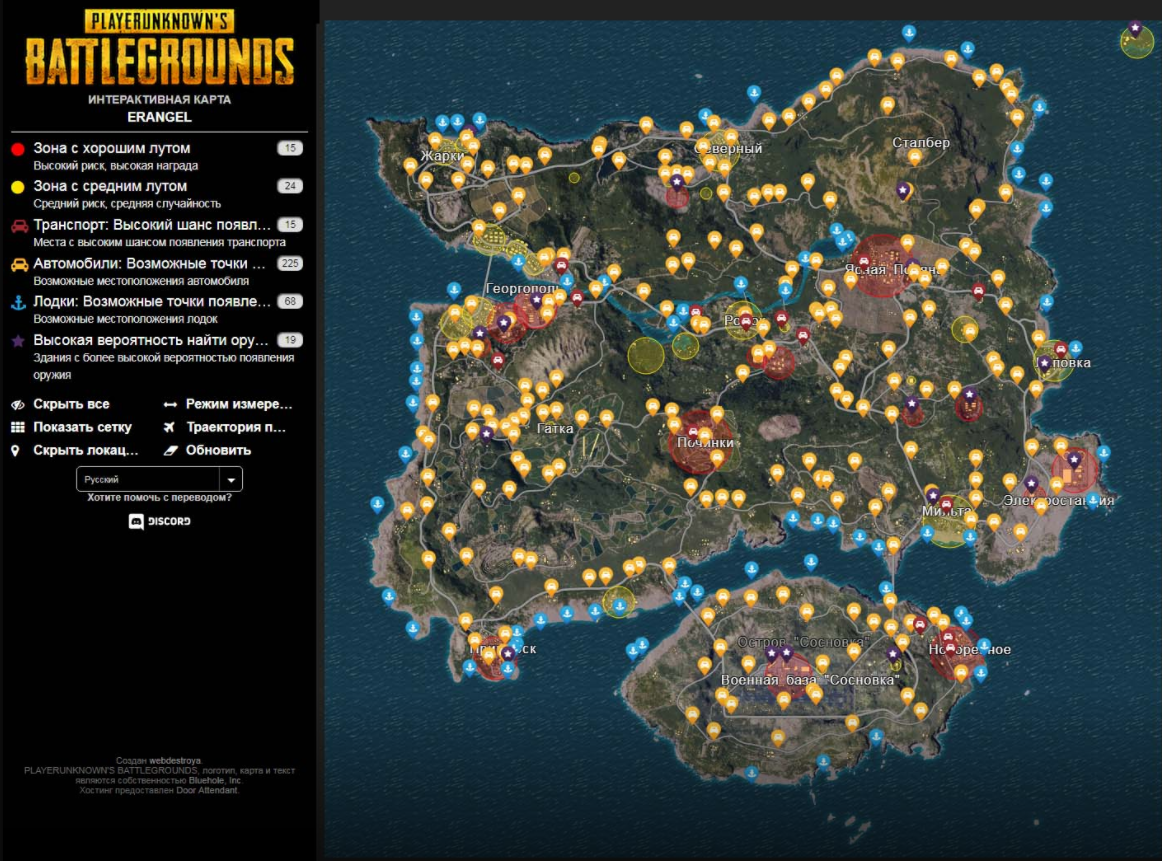
Task: Click the 'Стапбер' location label
Action: click(920, 142)
